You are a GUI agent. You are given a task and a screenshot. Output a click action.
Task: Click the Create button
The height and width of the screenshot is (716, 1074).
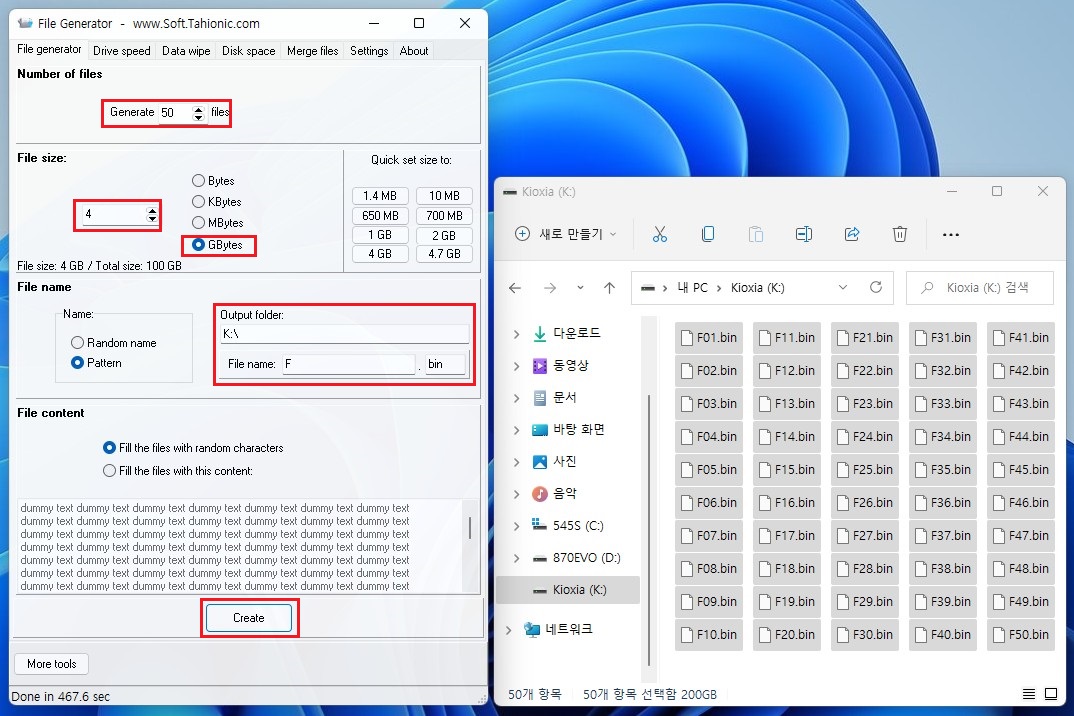point(249,618)
